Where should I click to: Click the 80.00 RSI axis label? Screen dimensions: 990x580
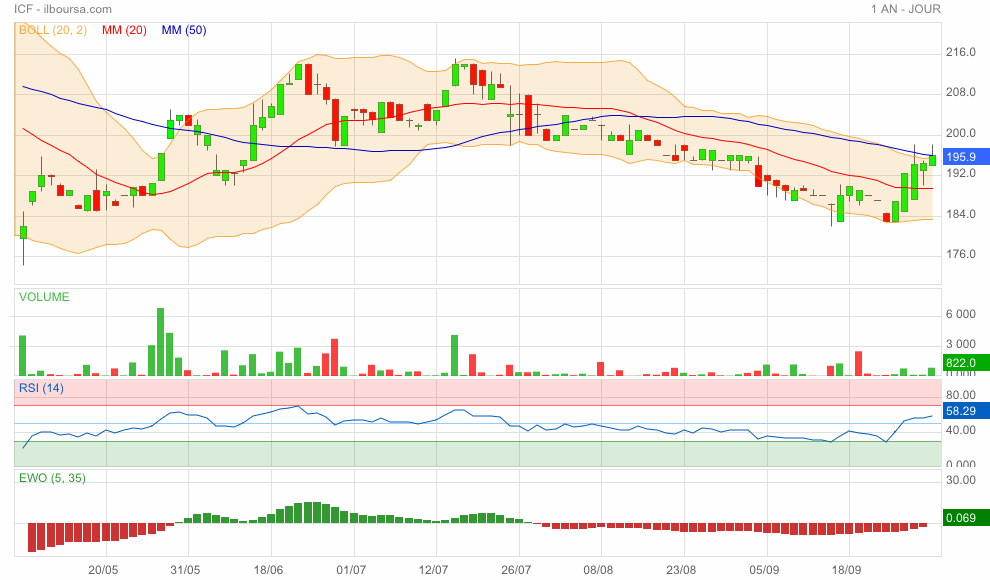(960, 395)
